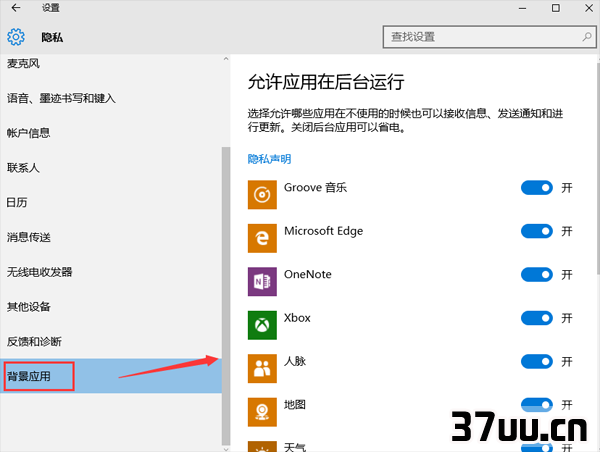
Task: Click the sidebar scroll up arrow
Action: (226, 59)
